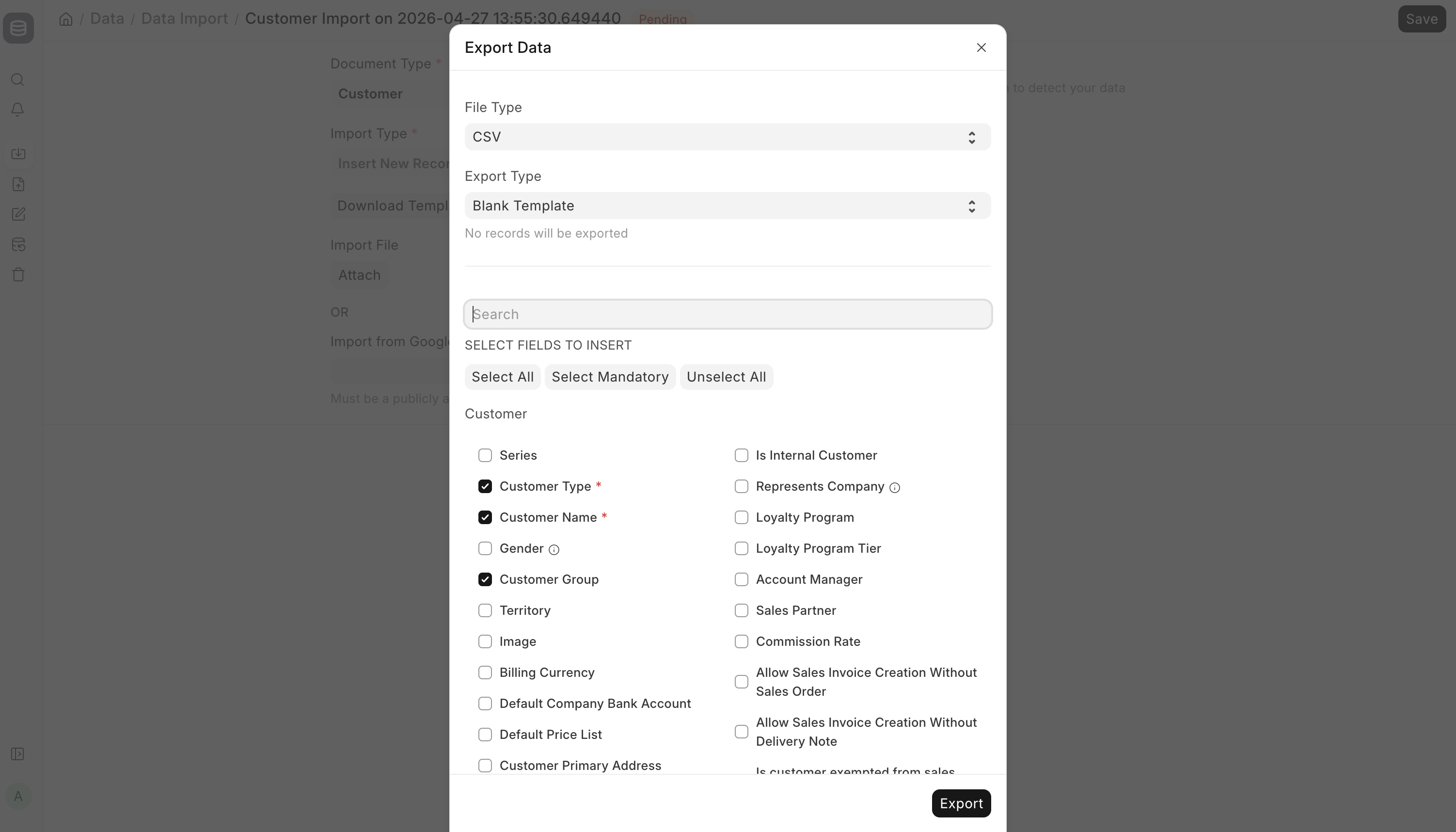This screenshot has width=1456, height=832.
Task: Click the Unselect All button
Action: pos(726,377)
